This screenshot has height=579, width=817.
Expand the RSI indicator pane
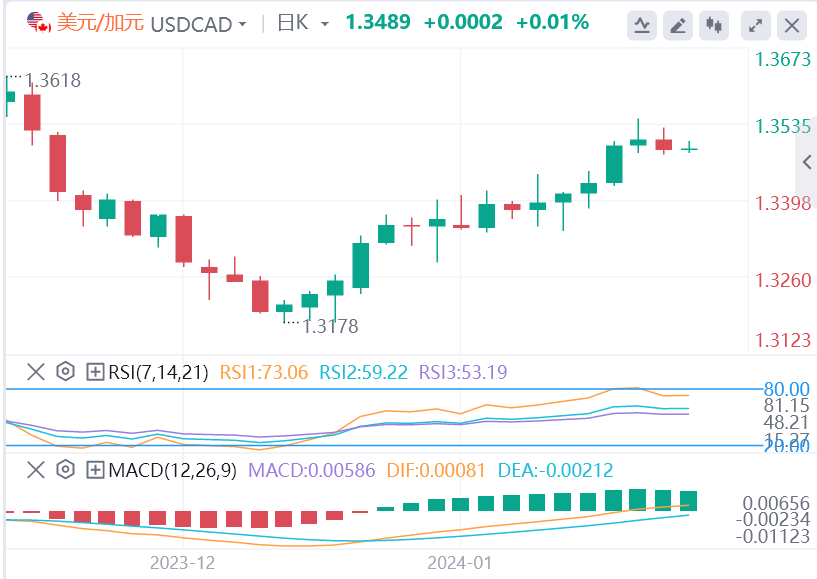pos(95,372)
